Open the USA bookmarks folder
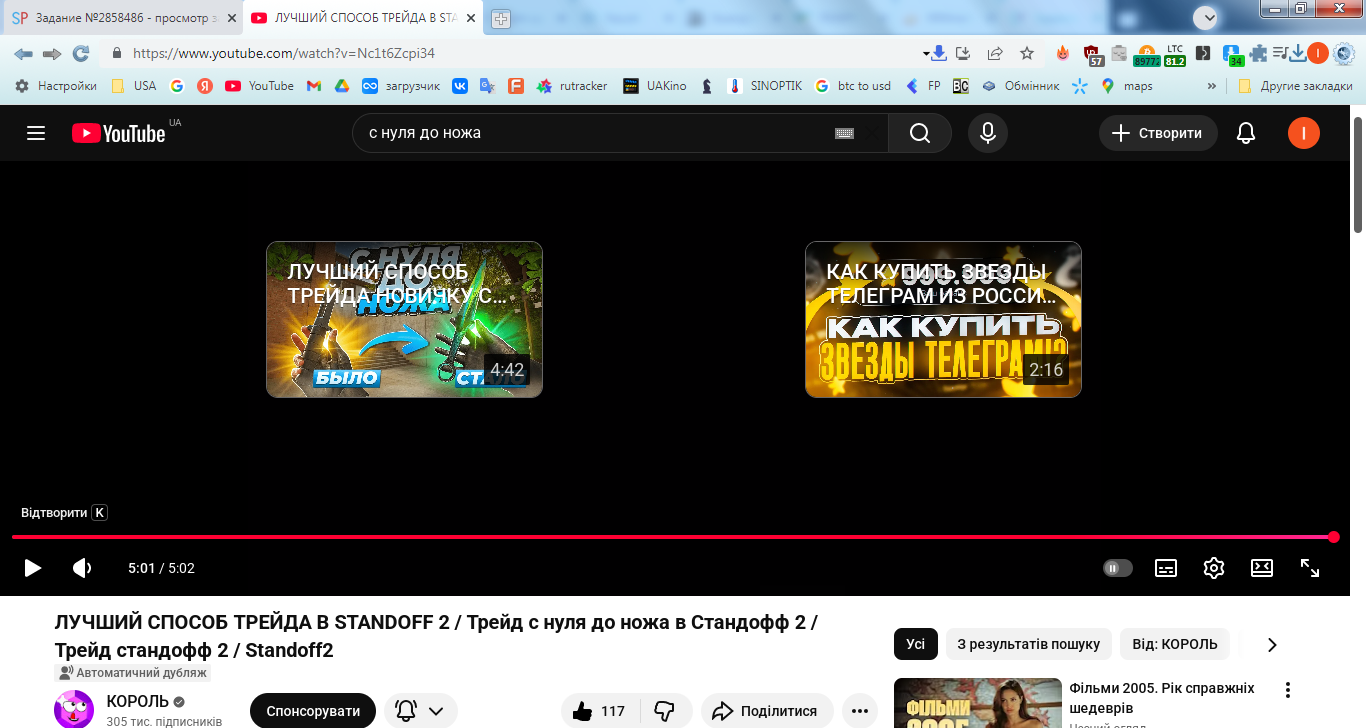The width and height of the screenshot is (1366, 728). [x=133, y=86]
